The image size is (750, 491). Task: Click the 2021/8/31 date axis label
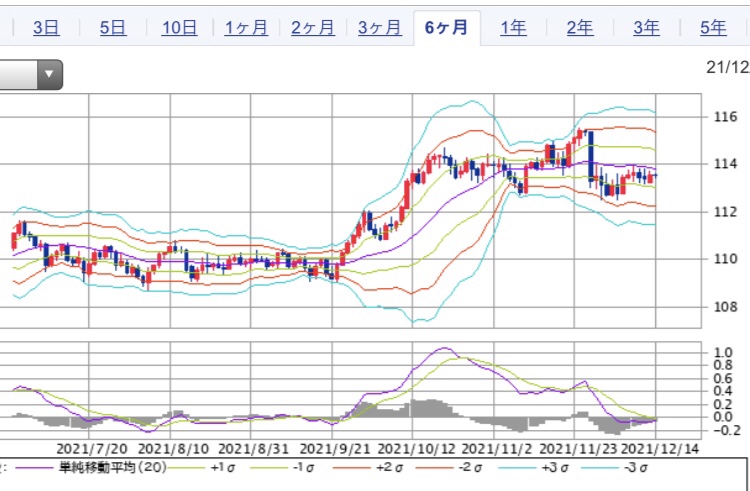pyautogui.click(x=254, y=449)
